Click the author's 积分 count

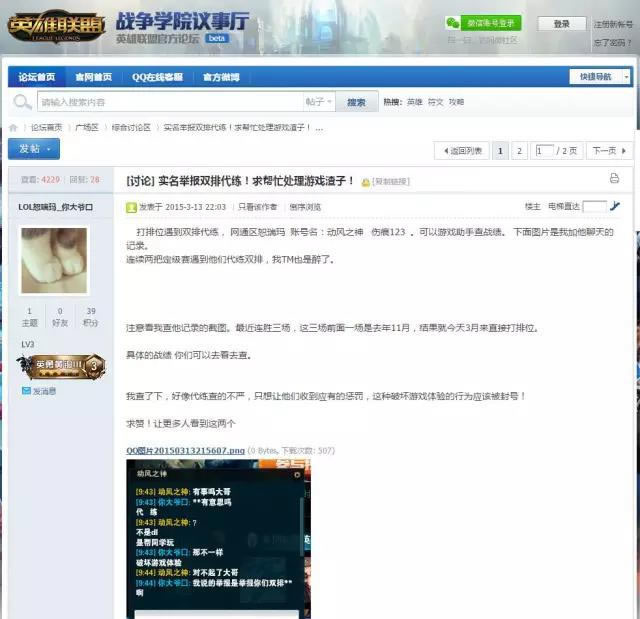click(x=91, y=317)
